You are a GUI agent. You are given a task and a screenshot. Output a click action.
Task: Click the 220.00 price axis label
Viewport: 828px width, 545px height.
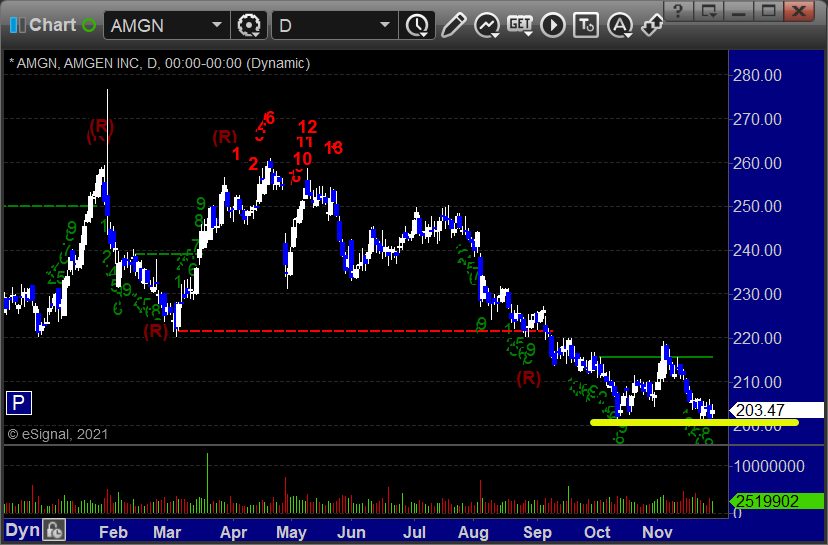[757, 338]
